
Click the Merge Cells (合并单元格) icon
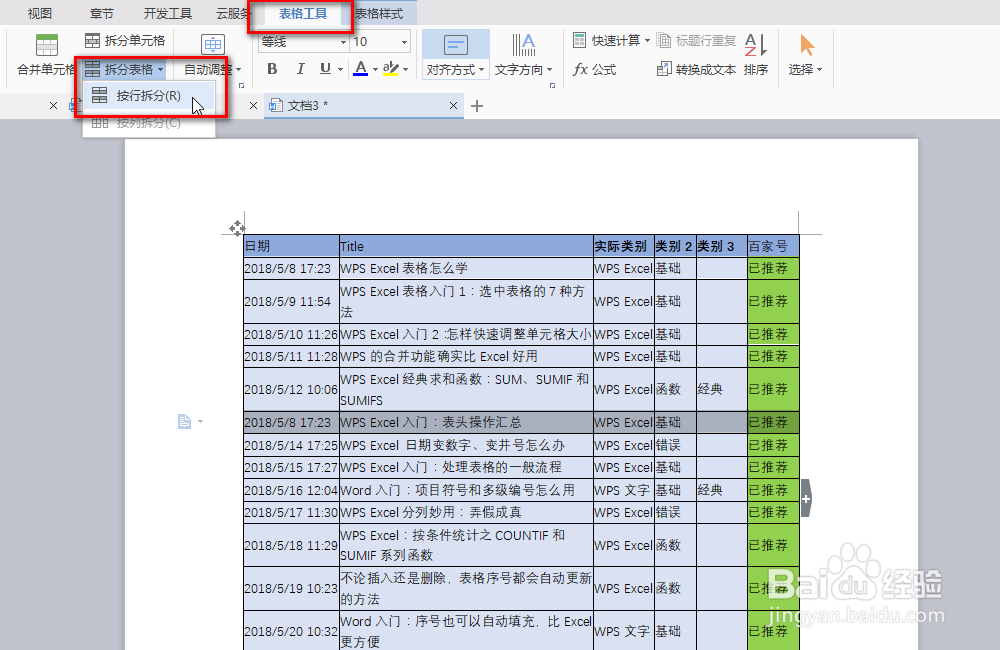point(47,45)
